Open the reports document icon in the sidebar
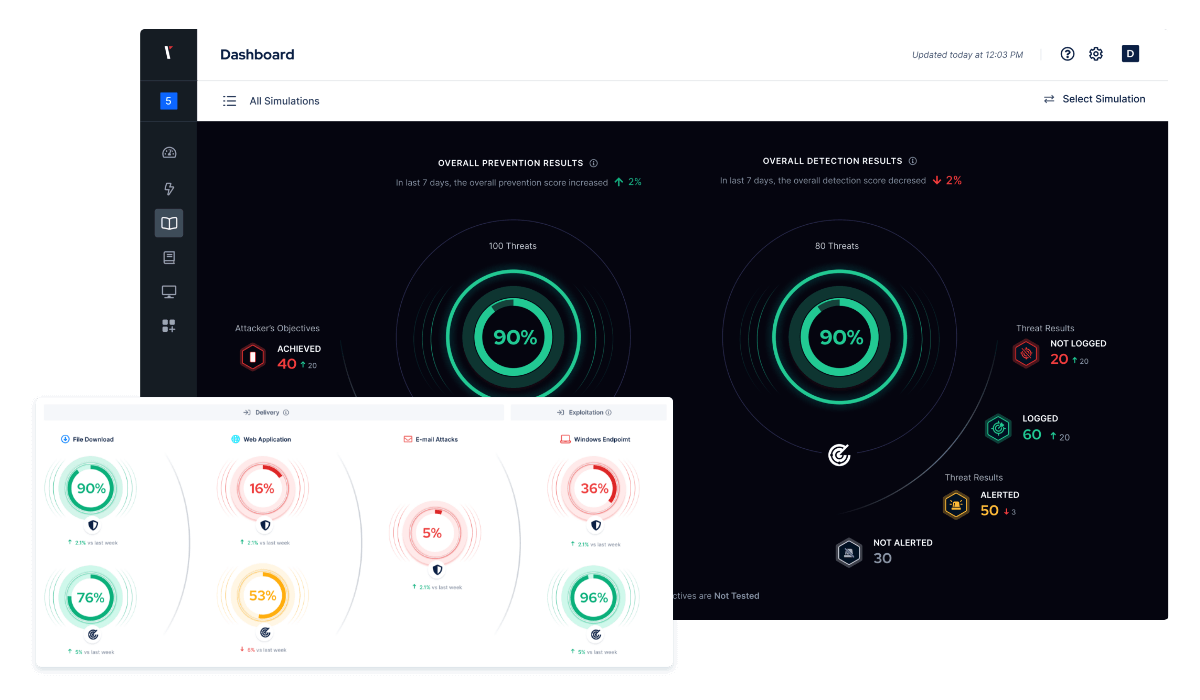1200x700 pixels. (169, 257)
